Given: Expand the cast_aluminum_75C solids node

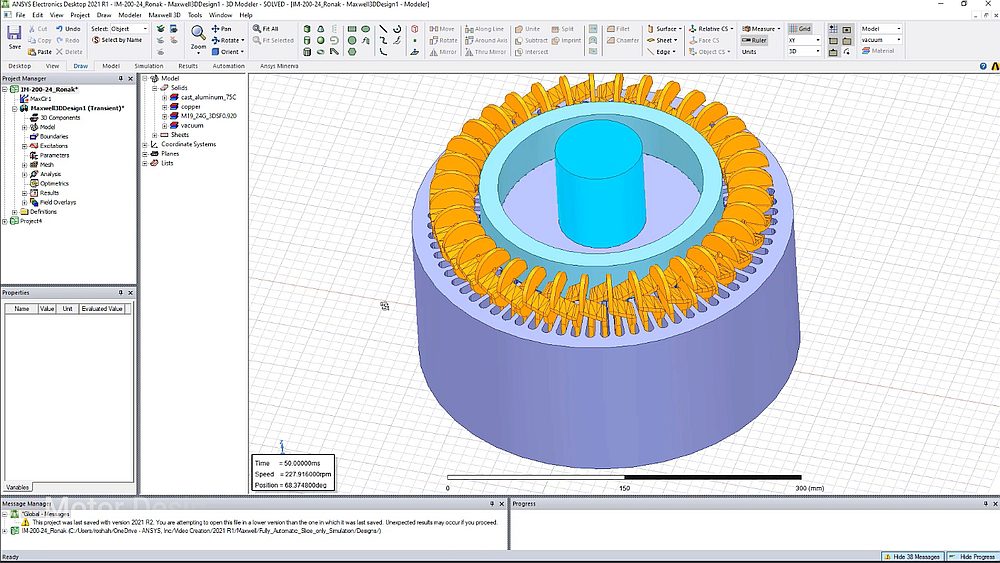Looking at the screenshot, I should coord(165,98).
